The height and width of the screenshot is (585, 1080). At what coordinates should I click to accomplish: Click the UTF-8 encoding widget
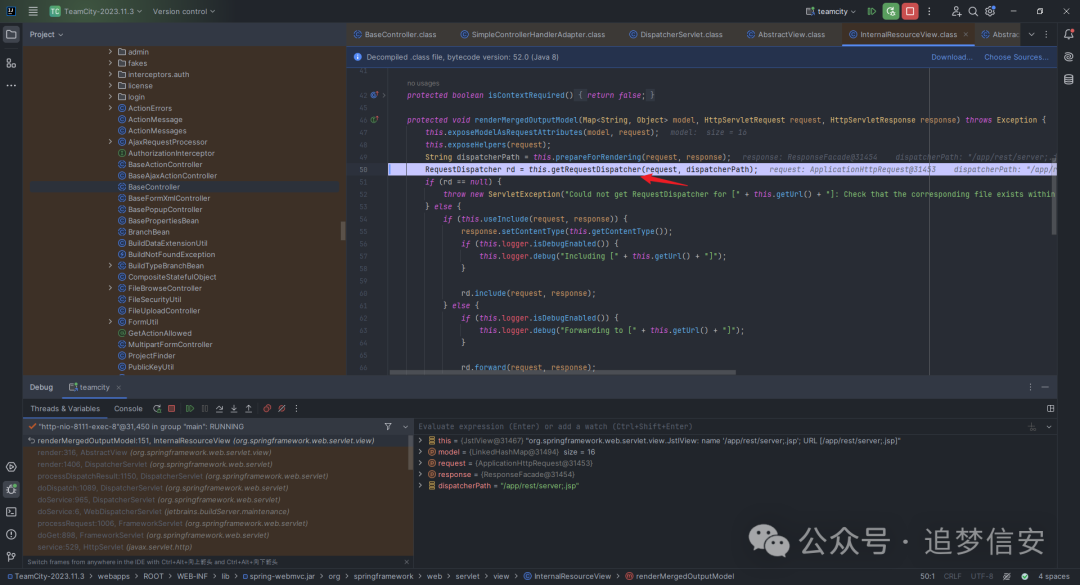(982, 576)
